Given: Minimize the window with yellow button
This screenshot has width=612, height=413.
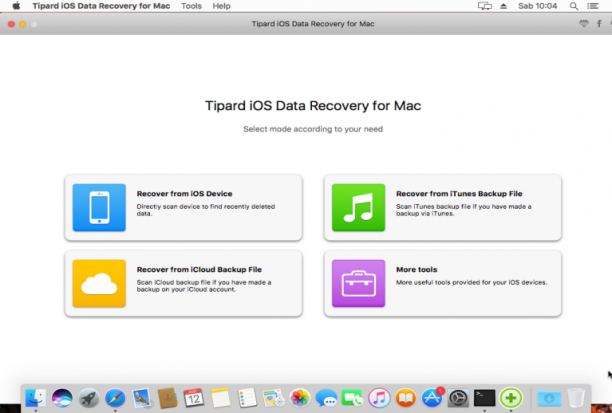Looking at the screenshot, I should [23, 24].
